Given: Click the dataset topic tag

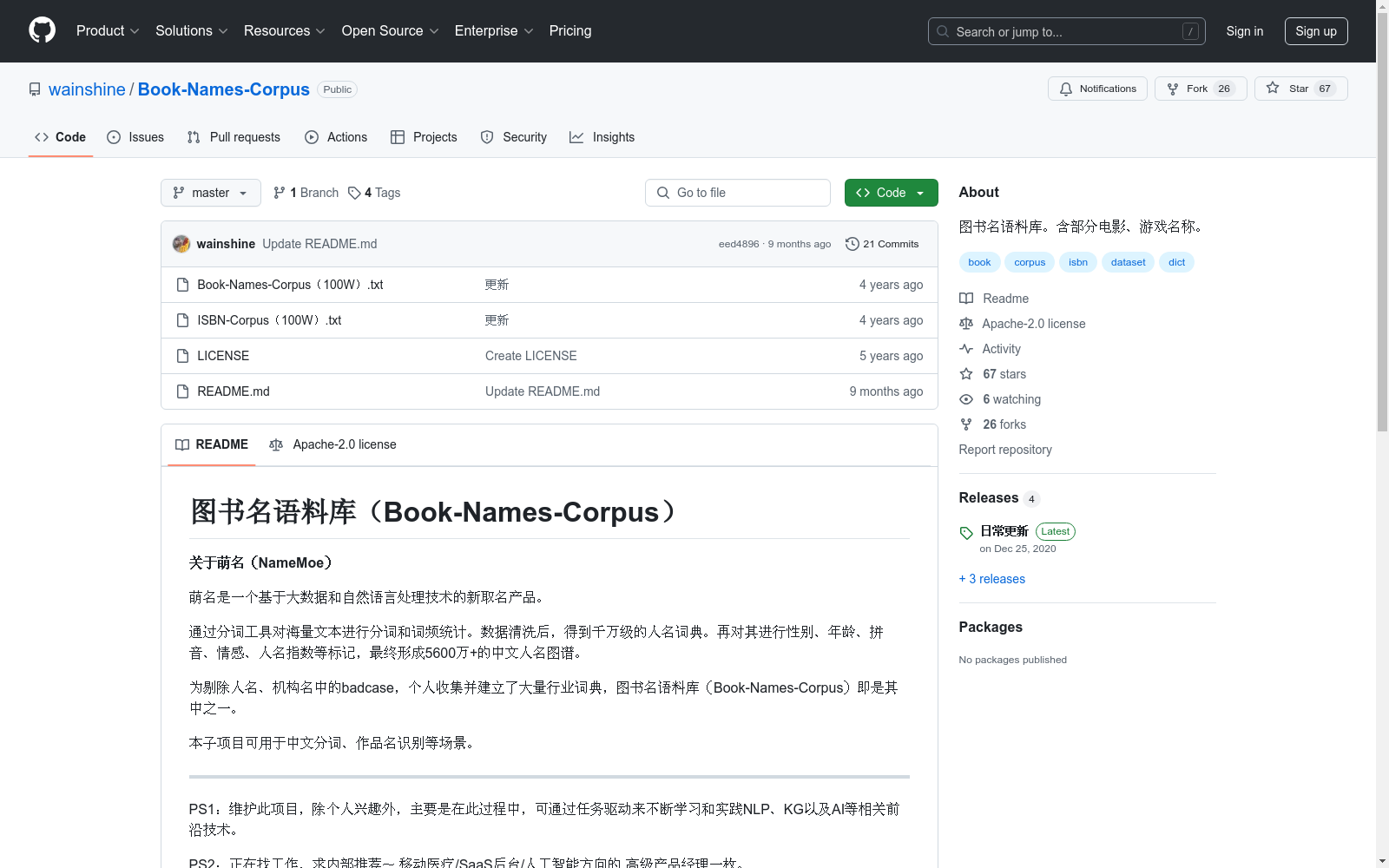Looking at the screenshot, I should tap(1128, 262).
